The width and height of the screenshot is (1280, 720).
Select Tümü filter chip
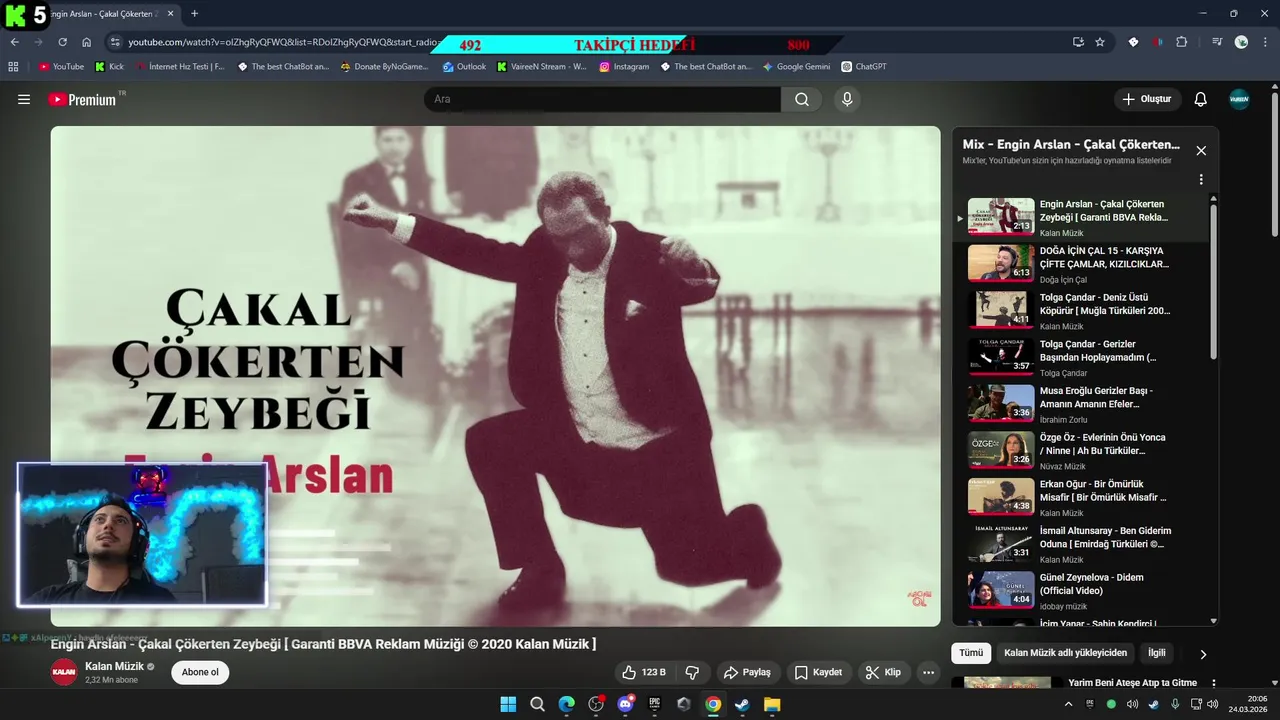(x=971, y=653)
